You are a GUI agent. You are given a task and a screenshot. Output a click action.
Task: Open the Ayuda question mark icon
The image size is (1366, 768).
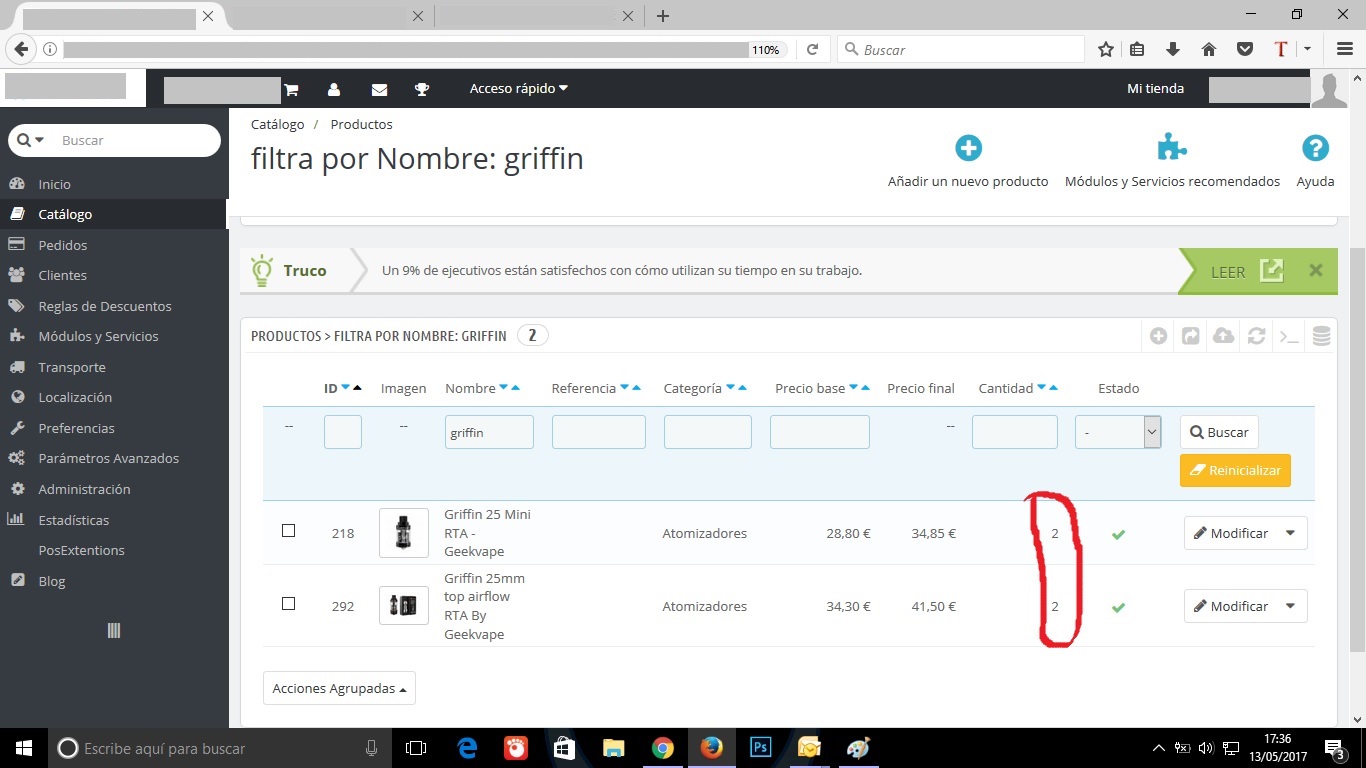pos(1315,148)
